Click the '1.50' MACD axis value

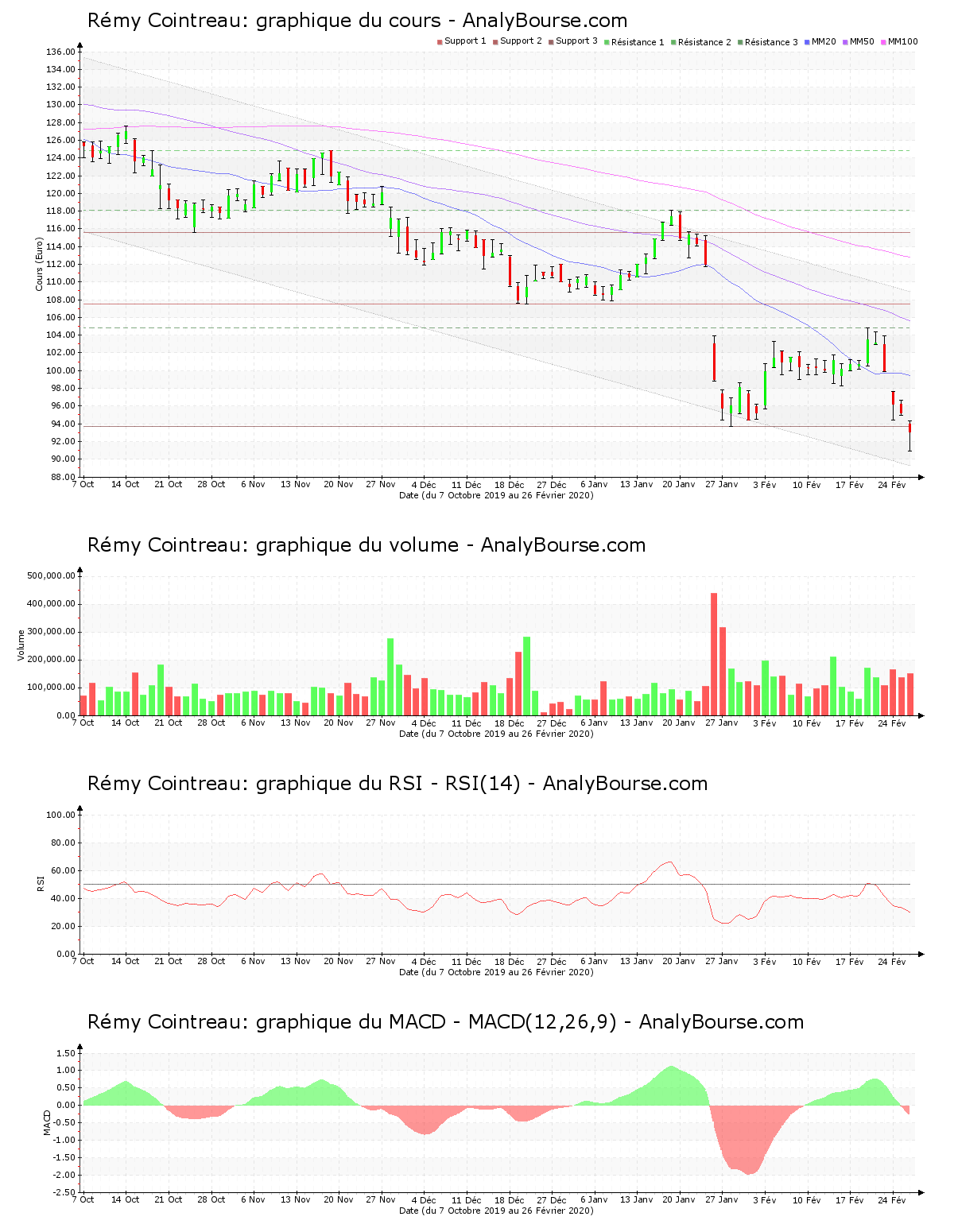click(x=65, y=1053)
